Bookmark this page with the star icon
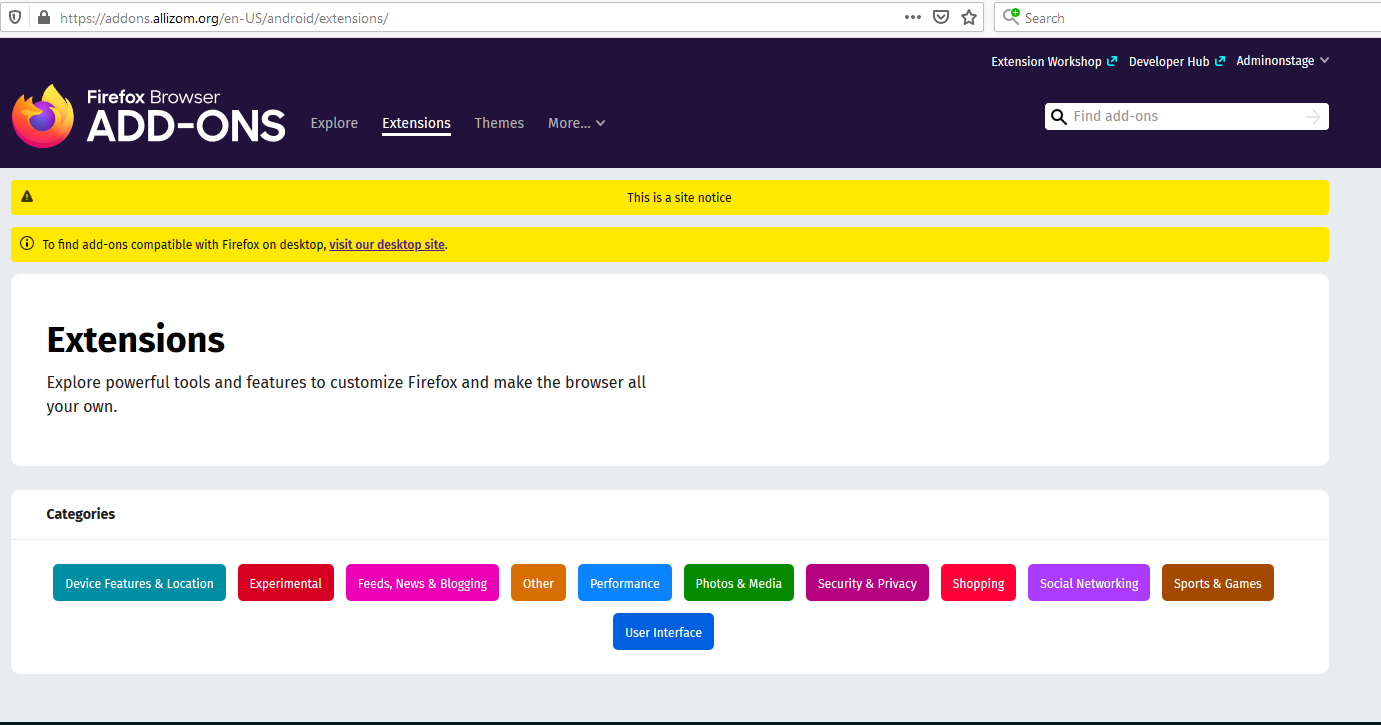The image size is (1381, 725). pos(969,17)
